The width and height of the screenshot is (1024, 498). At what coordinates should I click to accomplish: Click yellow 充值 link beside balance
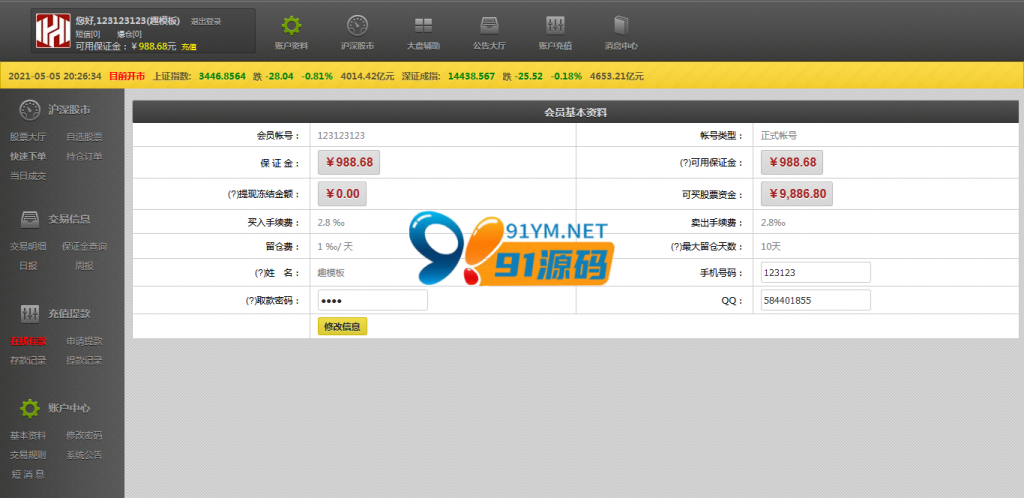pos(189,47)
